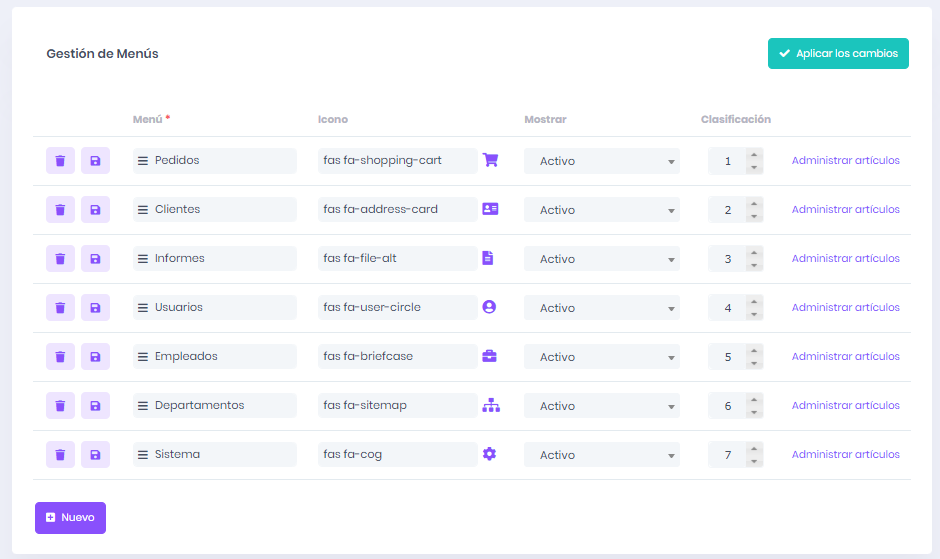Click the sitemap icon next to Departamentos
The width and height of the screenshot is (940, 559).
[x=489, y=405]
